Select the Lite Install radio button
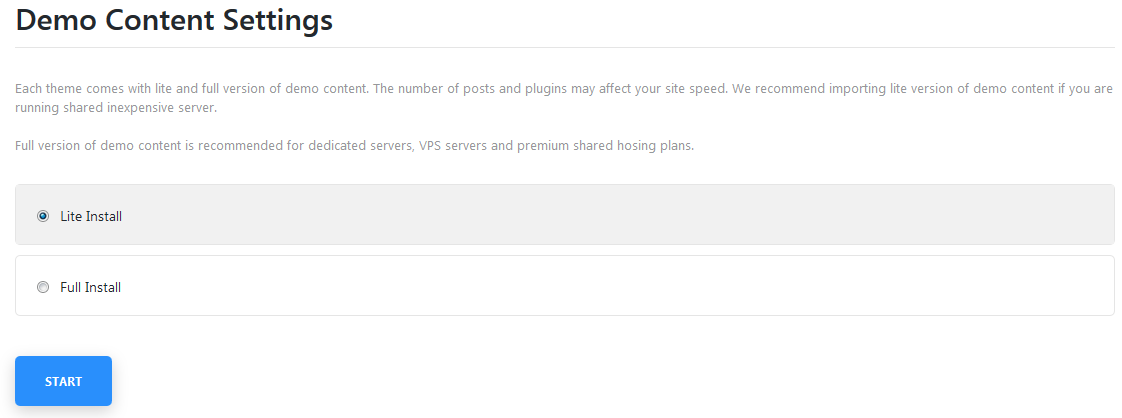The width and height of the screenshot is (1122, 418). click(x=43, y=215)
